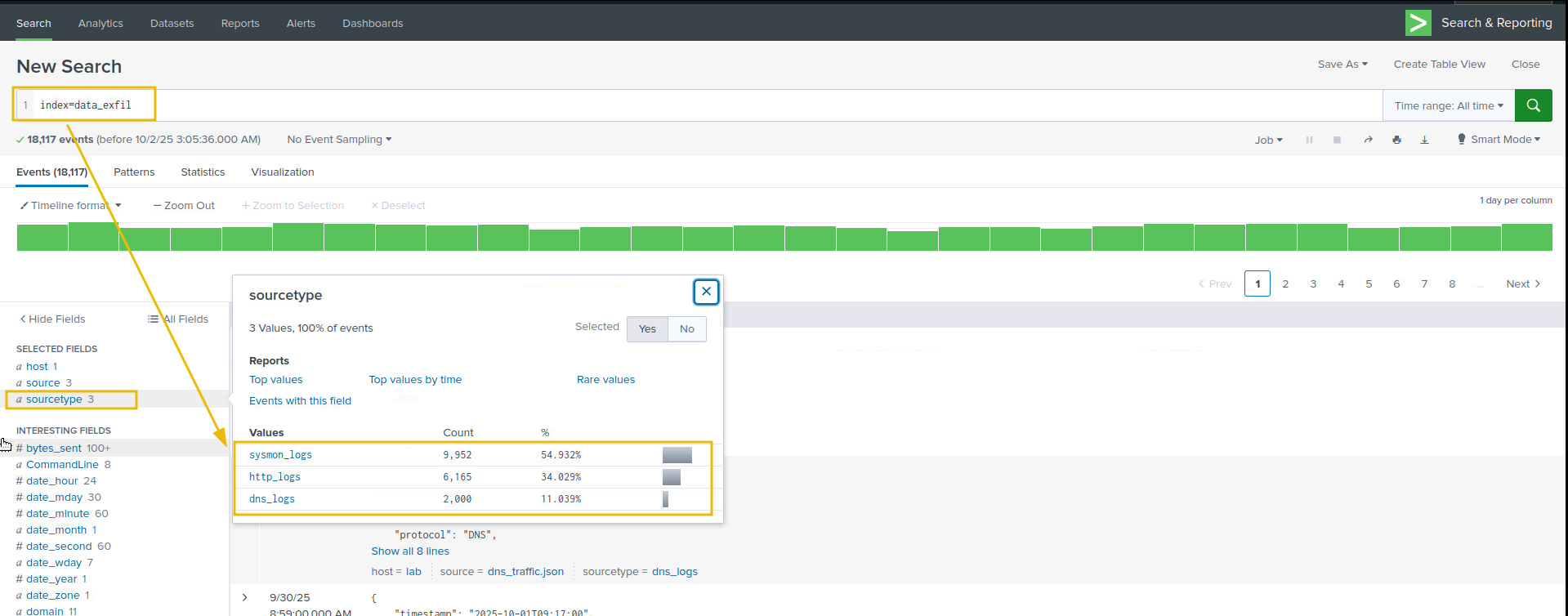Export results with the download icon

pos(1424,140)
